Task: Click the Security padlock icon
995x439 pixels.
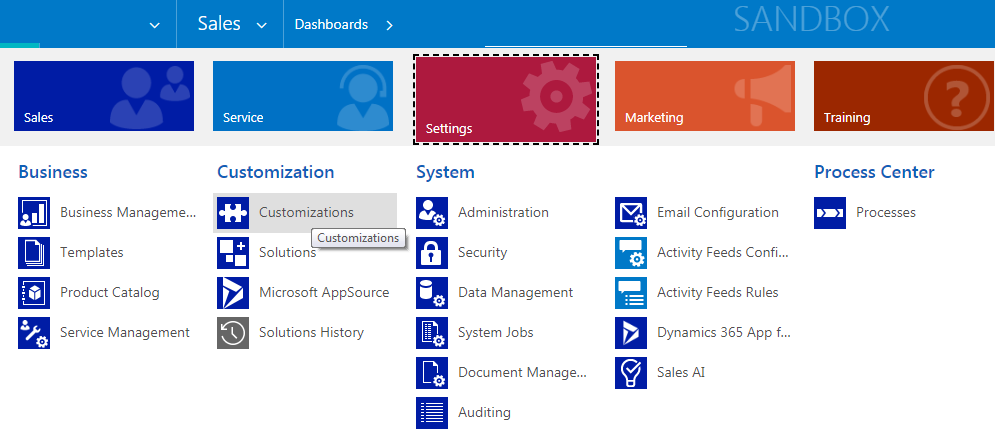Action: 432,253
